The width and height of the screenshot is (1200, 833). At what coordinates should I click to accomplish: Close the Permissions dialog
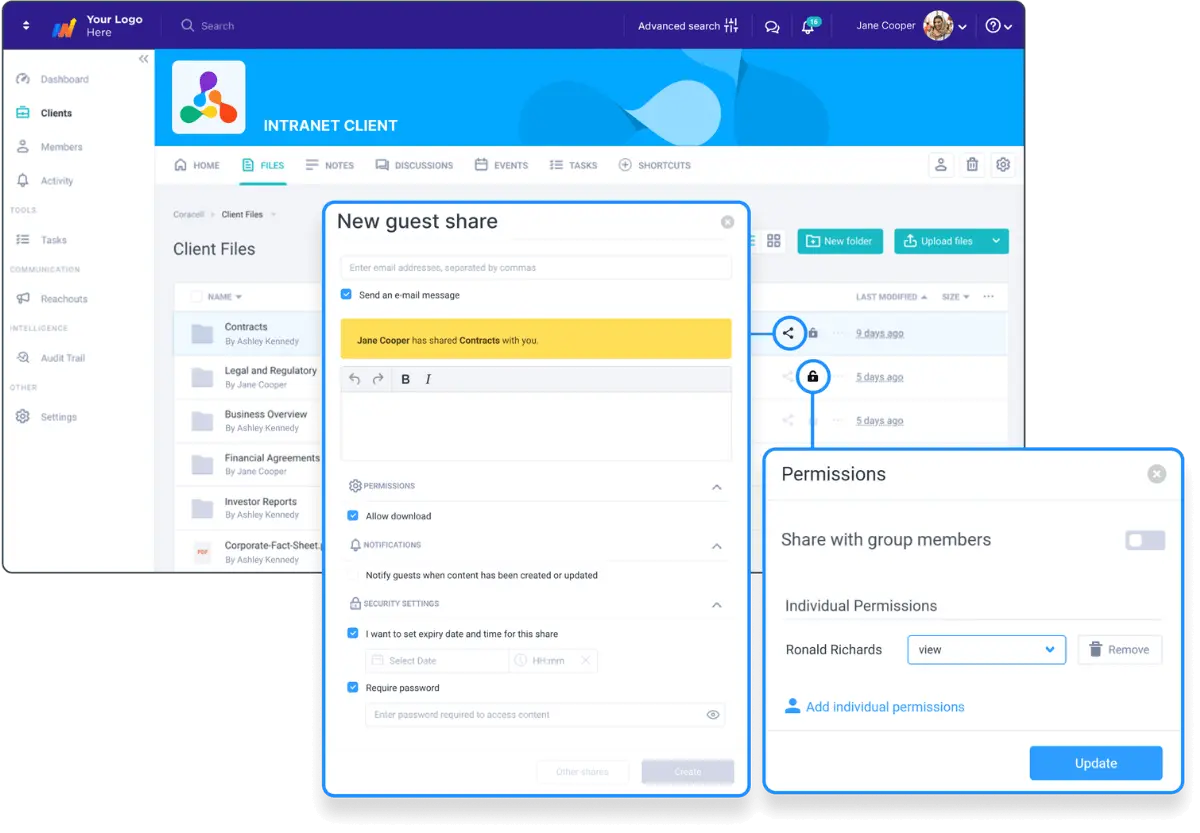point(1157,474)
